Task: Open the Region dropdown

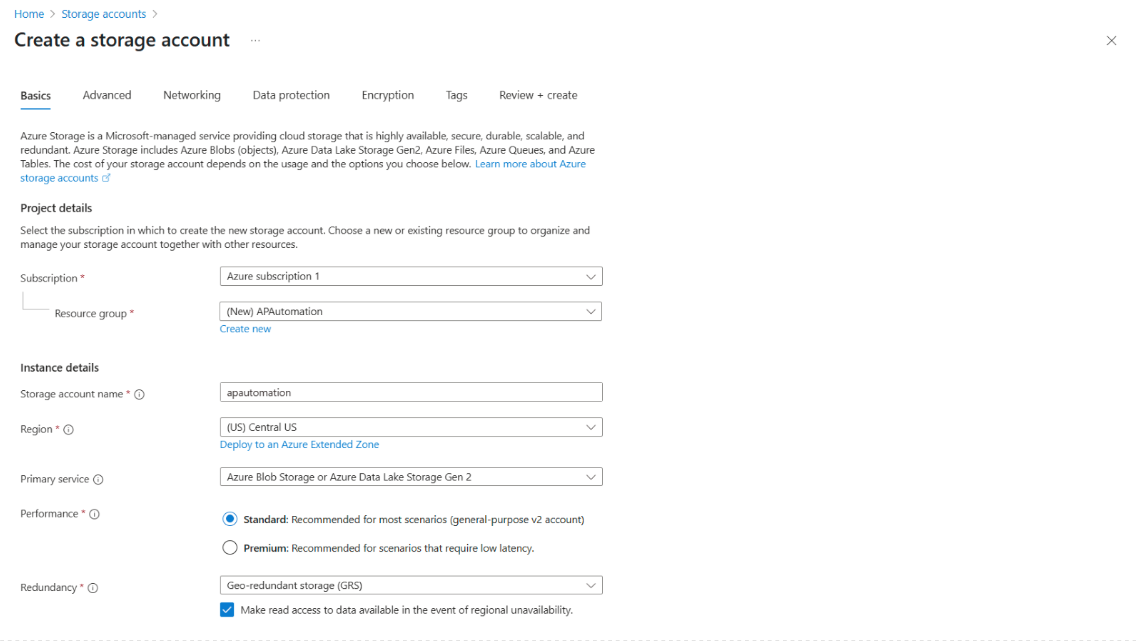Action: 410,427
